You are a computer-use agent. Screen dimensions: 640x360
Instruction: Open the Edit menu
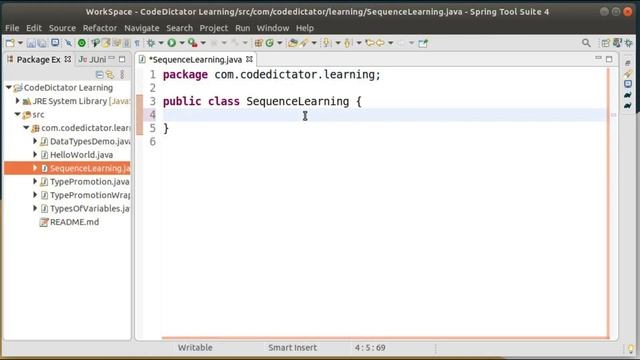[x=34, y=28]
